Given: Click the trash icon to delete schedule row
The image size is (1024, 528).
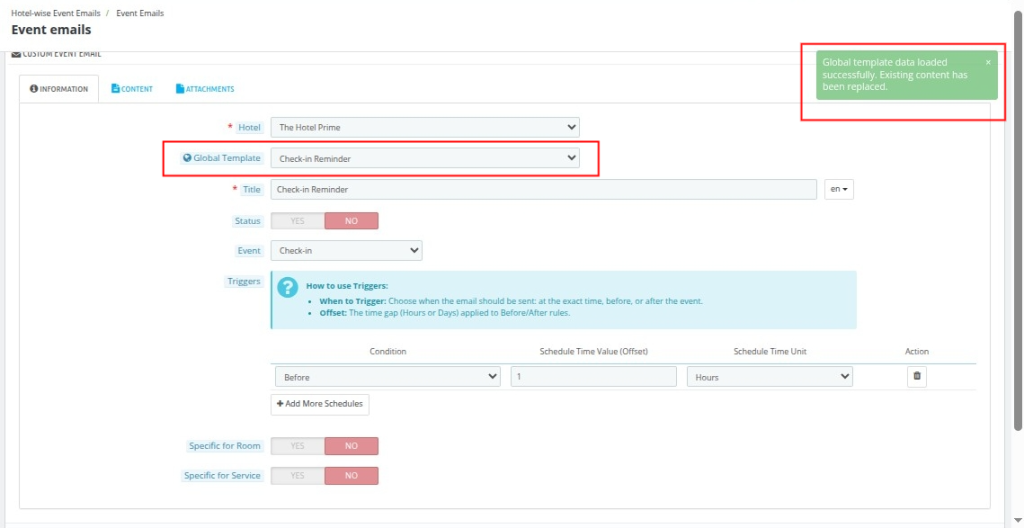Looking at the screenshot, I should pyautogui.click(x=918, y=377).
